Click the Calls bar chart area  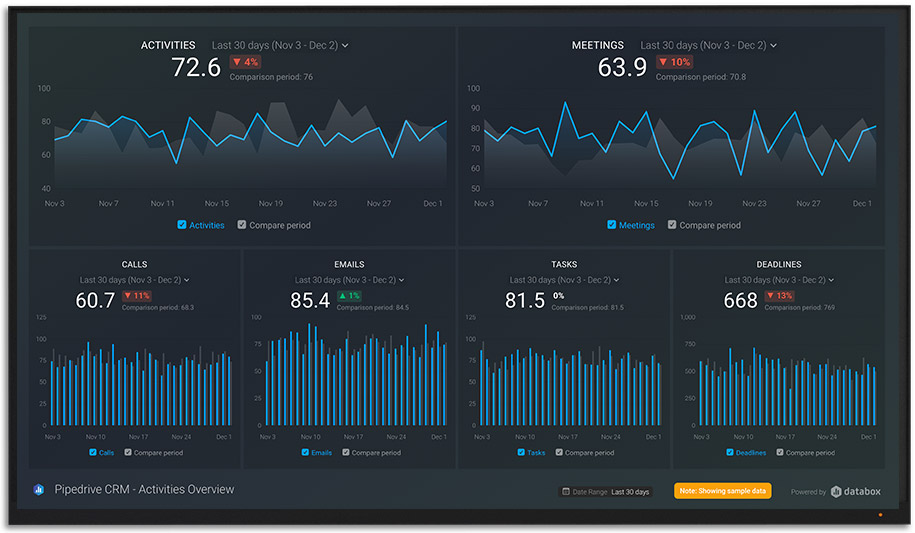coord(141,372)
